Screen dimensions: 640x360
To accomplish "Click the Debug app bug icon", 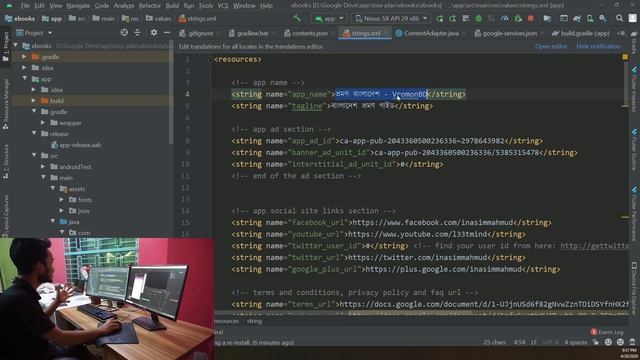I will click(x=479, y=18).
